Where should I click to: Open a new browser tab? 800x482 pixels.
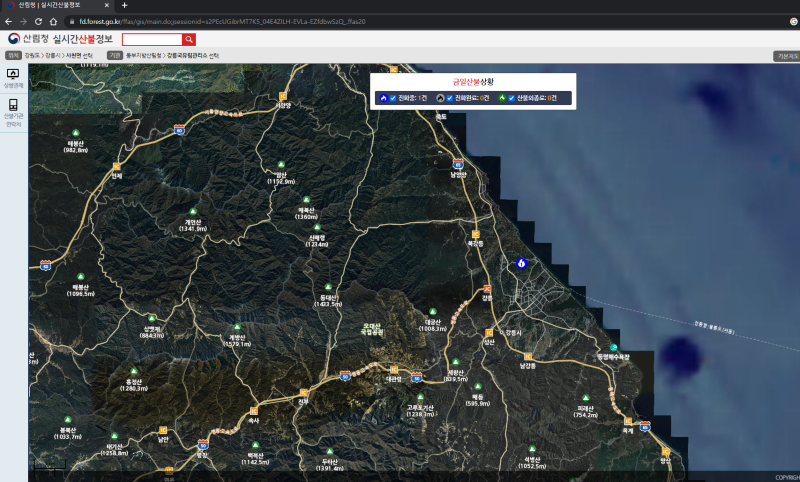point(125,5)
